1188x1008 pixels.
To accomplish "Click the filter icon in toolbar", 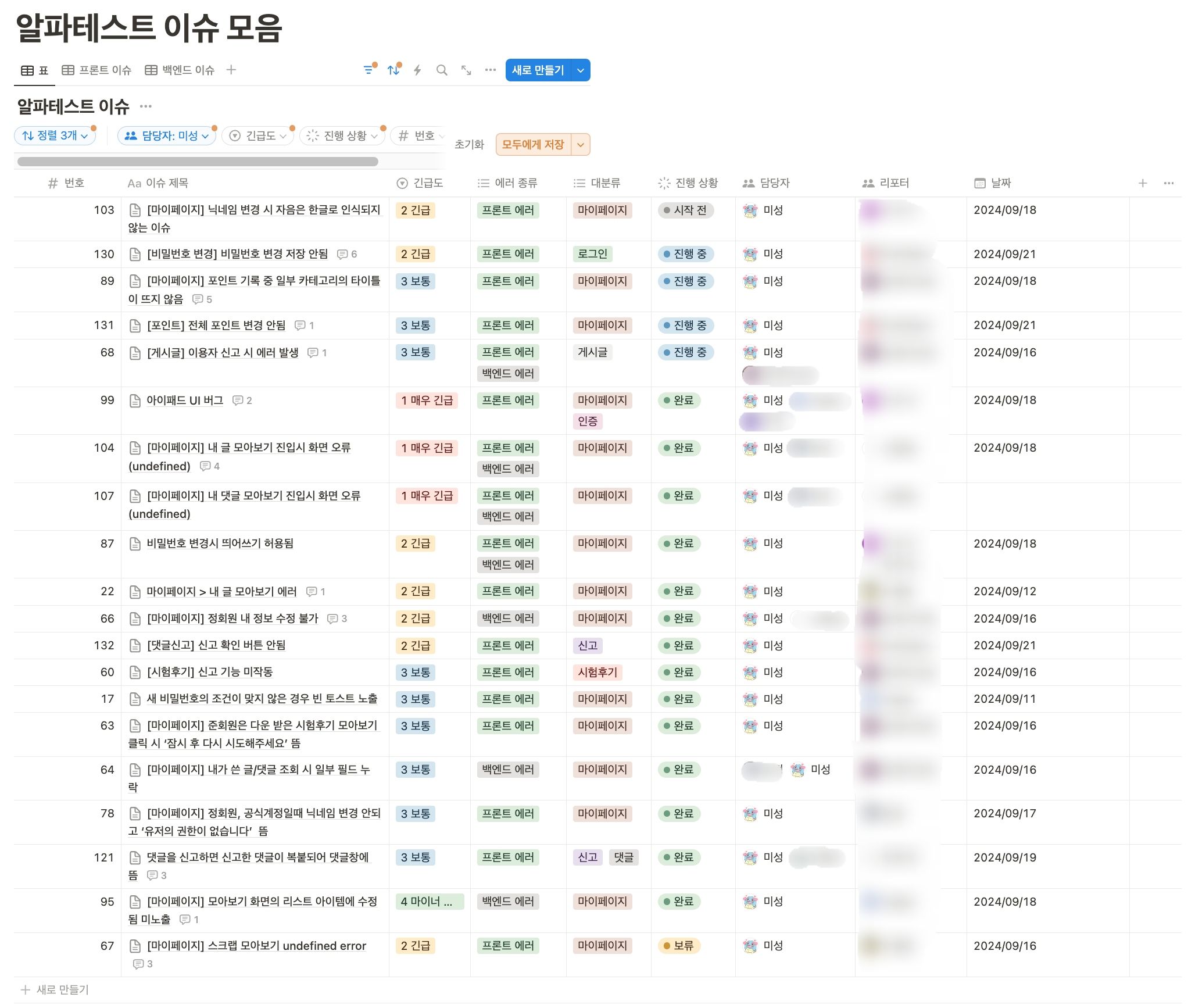I will 368,70.
